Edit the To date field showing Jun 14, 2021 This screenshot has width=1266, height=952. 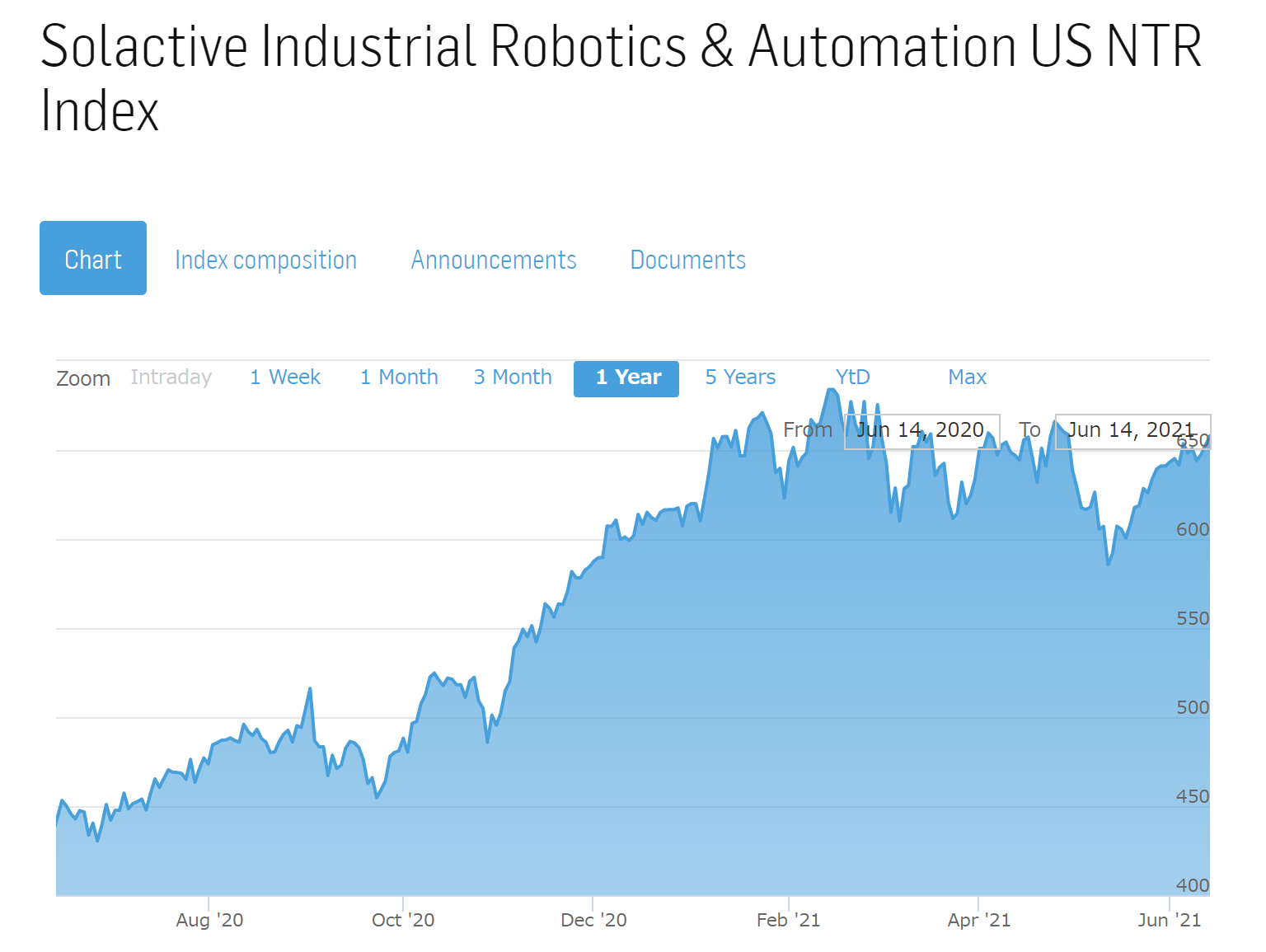(1132, 429)
